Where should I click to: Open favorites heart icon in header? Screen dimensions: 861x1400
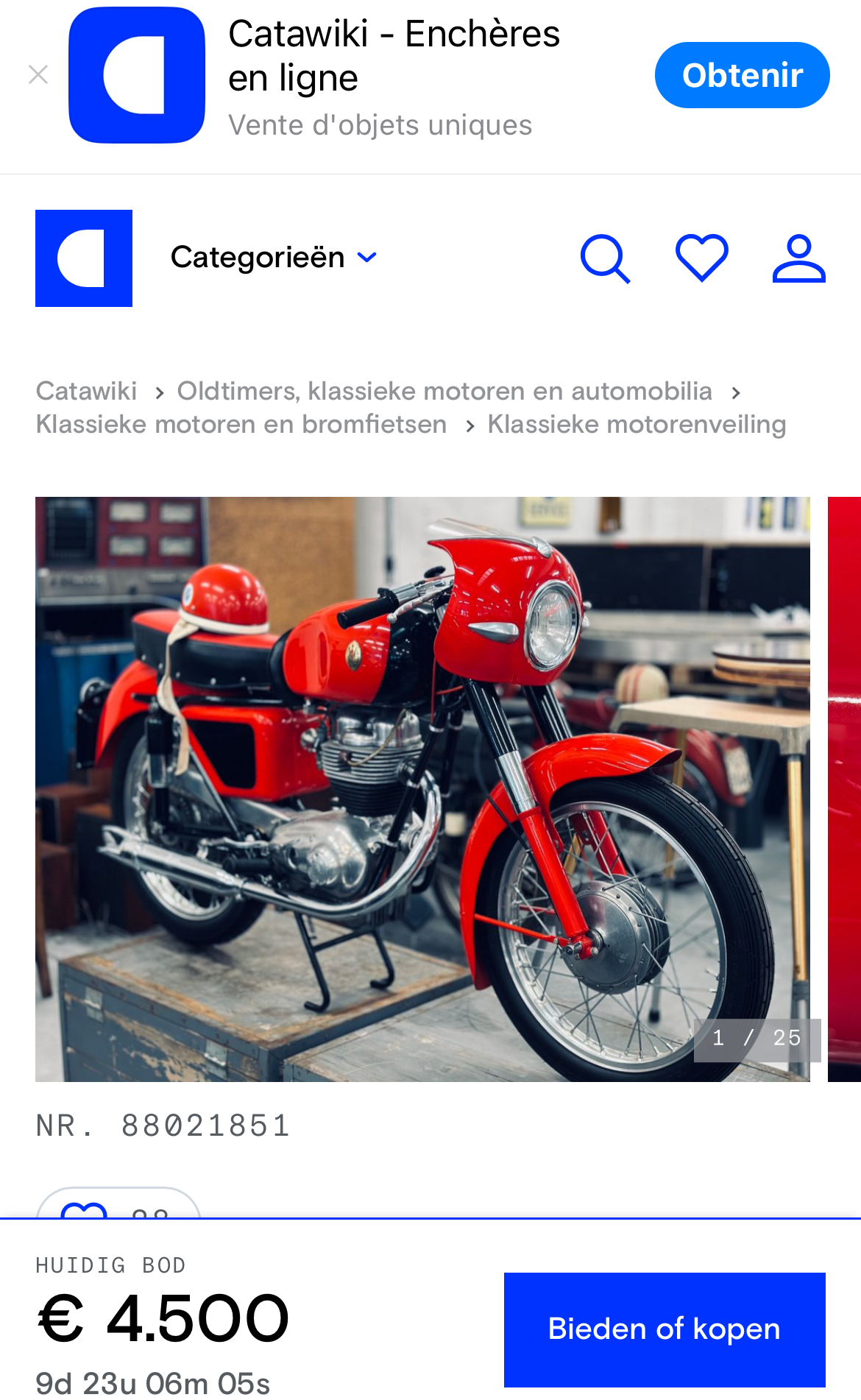(702, 258)
